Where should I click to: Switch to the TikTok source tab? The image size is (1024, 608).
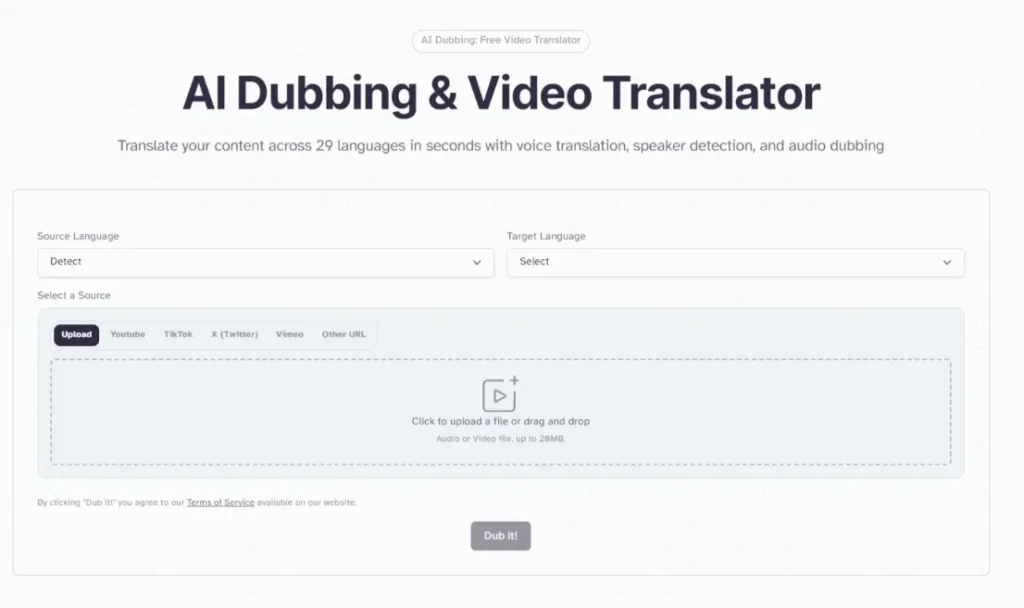177,334
